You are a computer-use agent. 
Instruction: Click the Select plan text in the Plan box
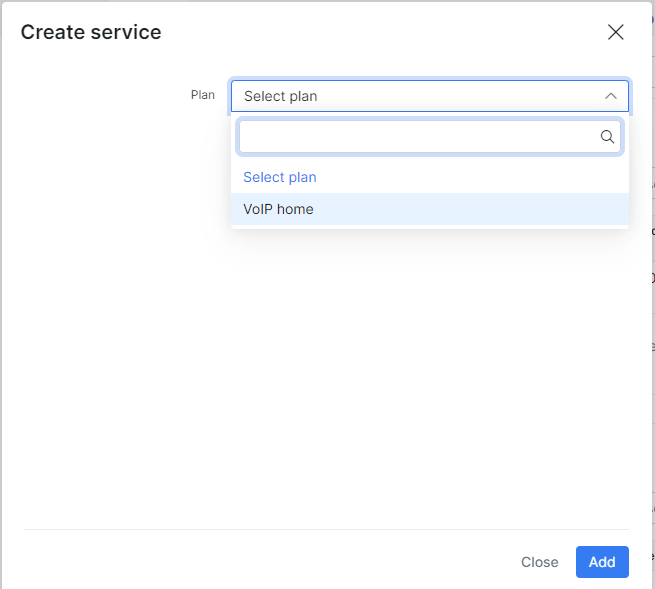[280, 96]
